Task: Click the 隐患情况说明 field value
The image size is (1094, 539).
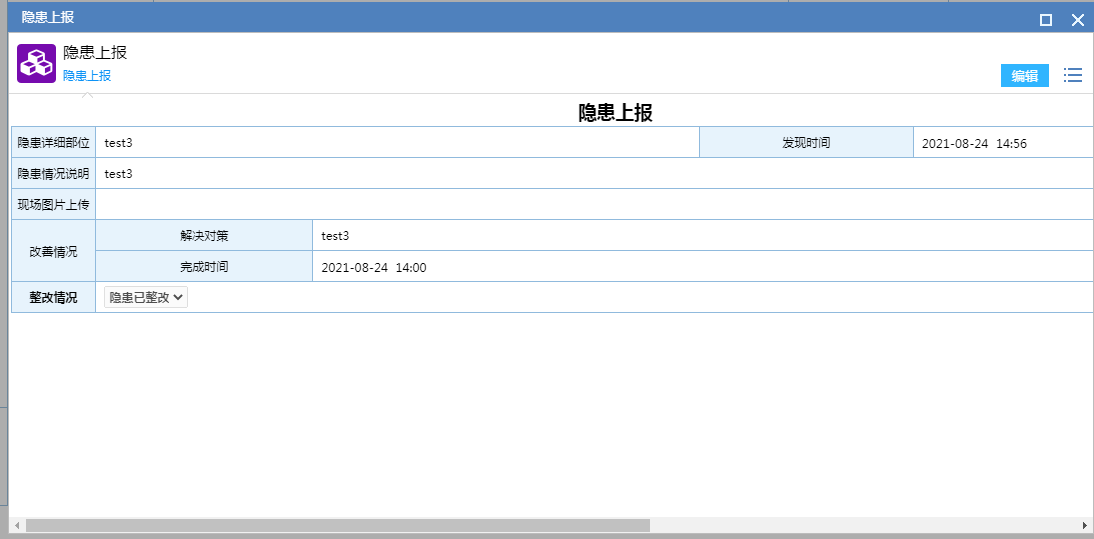Action: (x=119, y=174)
